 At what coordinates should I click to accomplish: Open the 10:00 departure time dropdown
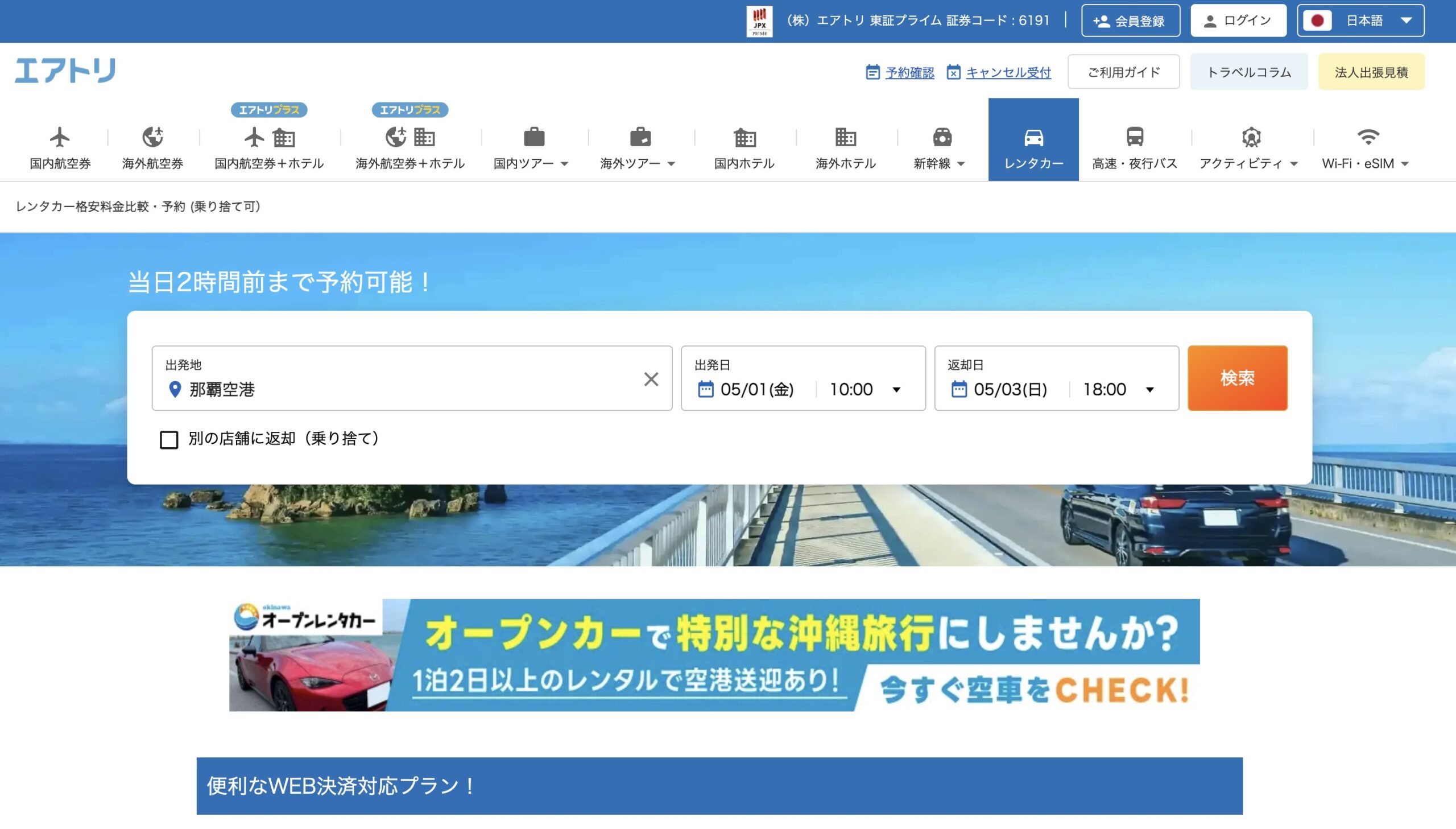coord(865,389)
